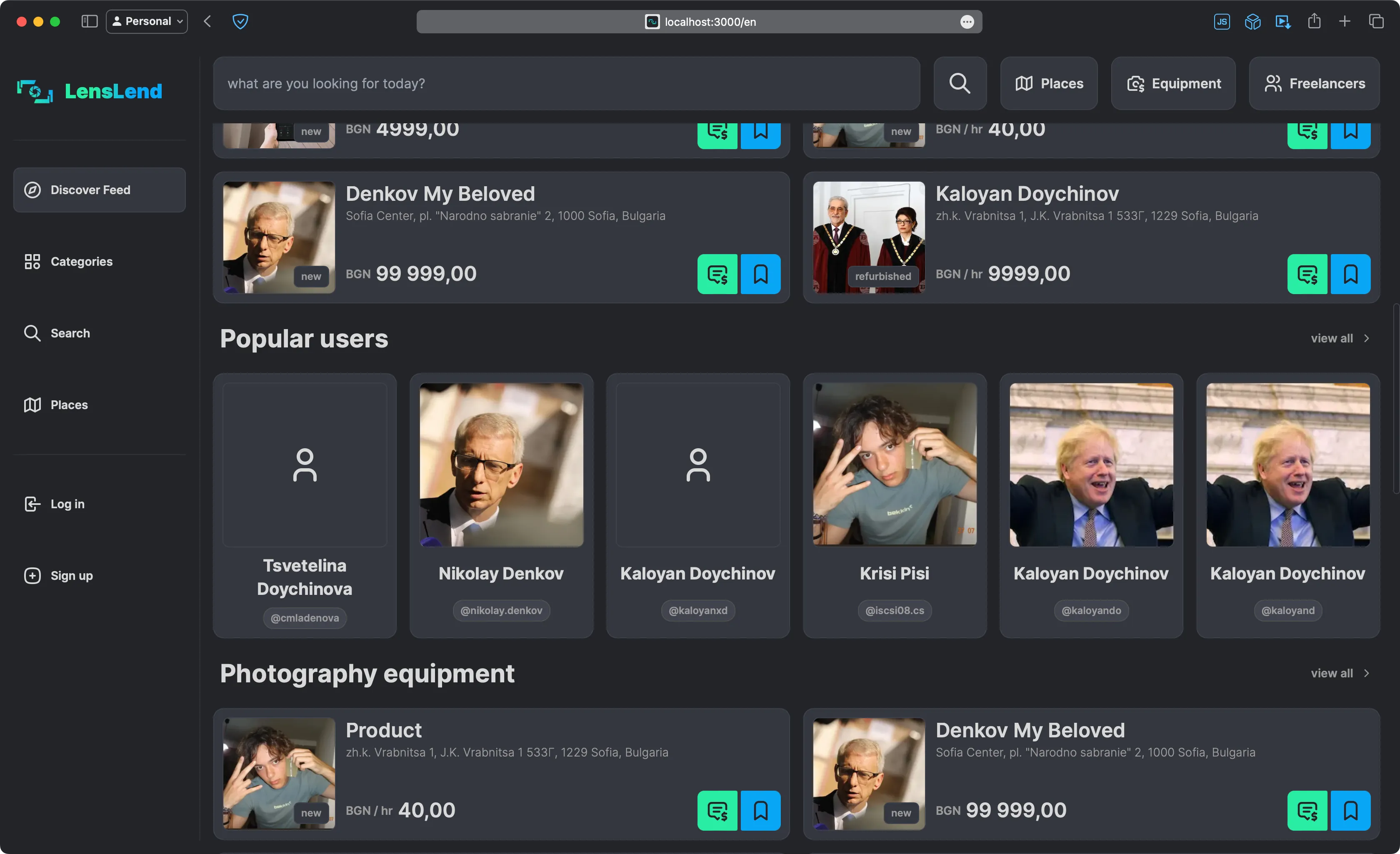Image resolution: width=1400 pixels, height=854 pixels.
Task: Open a new tab with plus button
Action: 1344,22
